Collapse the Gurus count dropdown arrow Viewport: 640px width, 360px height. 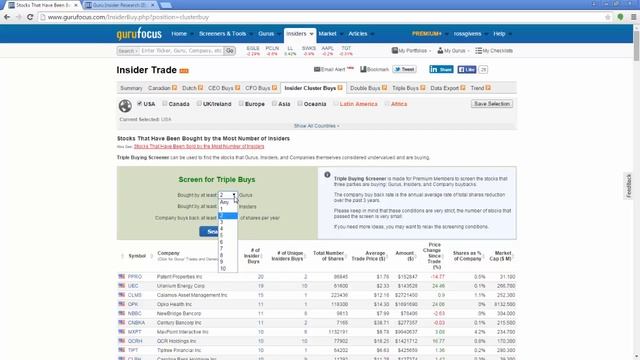point(234,195)
